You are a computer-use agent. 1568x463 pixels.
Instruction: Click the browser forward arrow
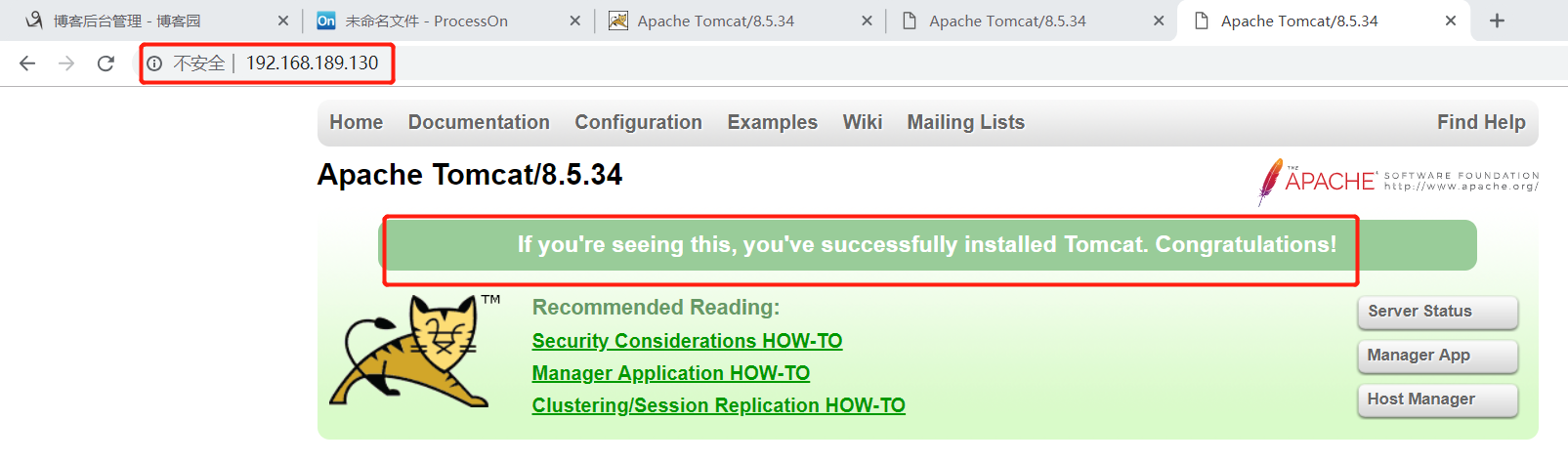click(x=66, y=63)
